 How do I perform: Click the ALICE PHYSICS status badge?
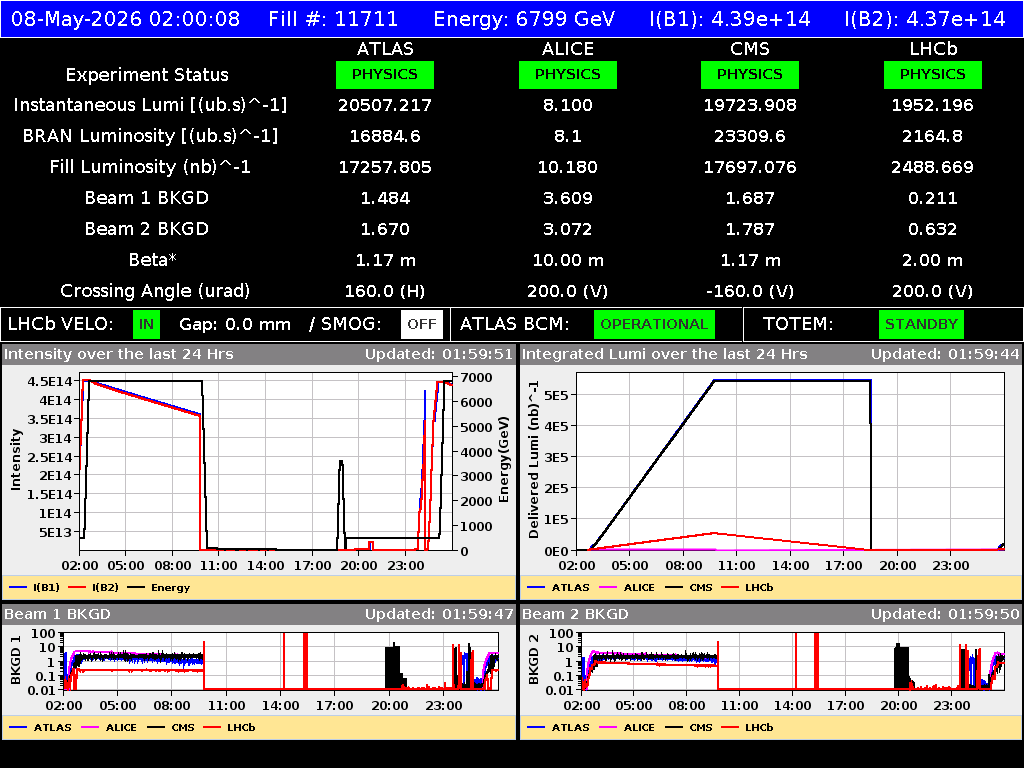click(568, 74)
